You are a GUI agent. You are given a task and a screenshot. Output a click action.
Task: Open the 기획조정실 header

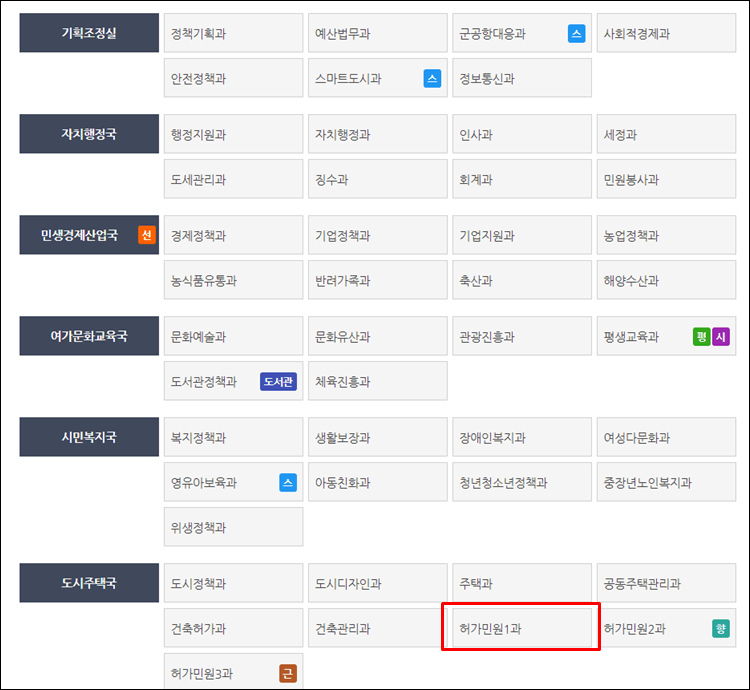[x=89, y=33]
